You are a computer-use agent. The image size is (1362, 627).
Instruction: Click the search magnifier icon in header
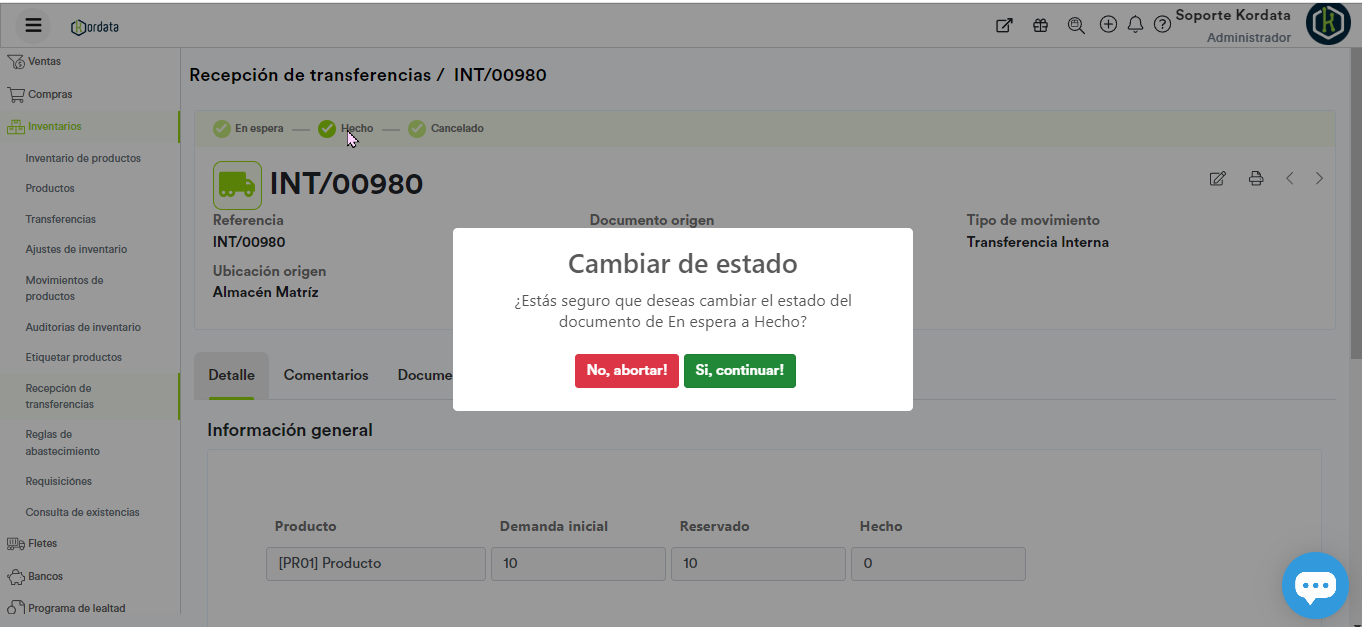(1076, 26)
